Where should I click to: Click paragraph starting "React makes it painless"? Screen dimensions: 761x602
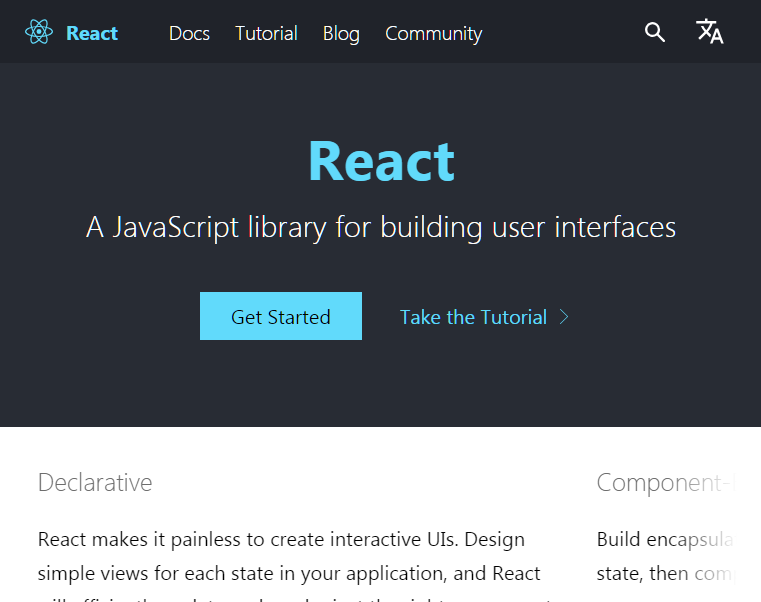tap(296, 567)
